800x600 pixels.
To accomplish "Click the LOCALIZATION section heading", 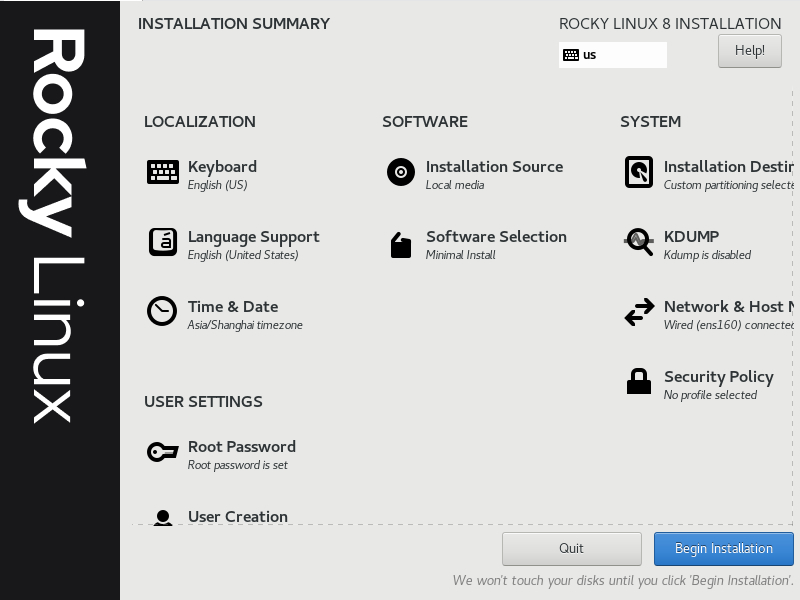I will click(x=199, y=122).
